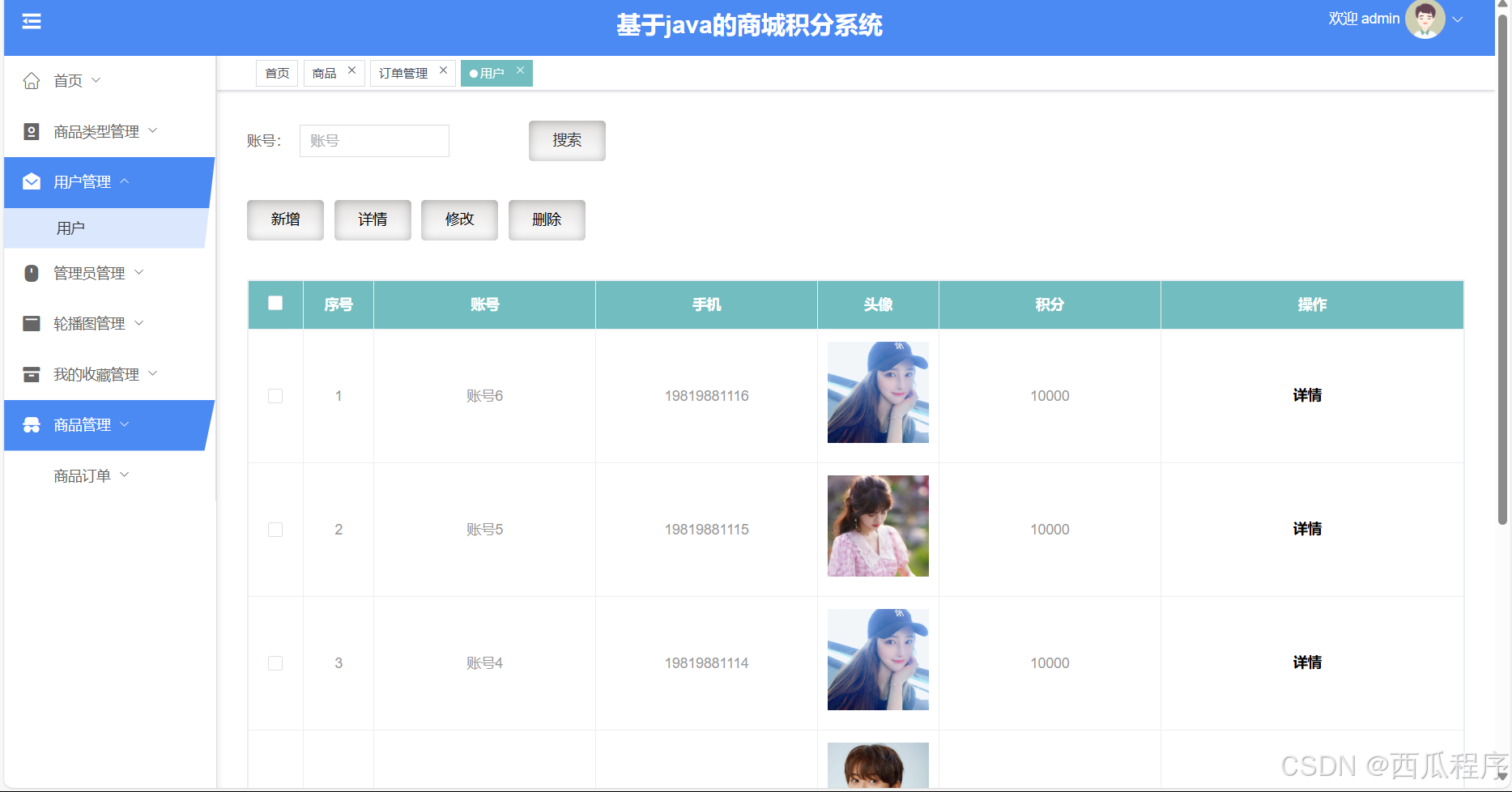Switch to the 首页 tab

tap(277, 73)
